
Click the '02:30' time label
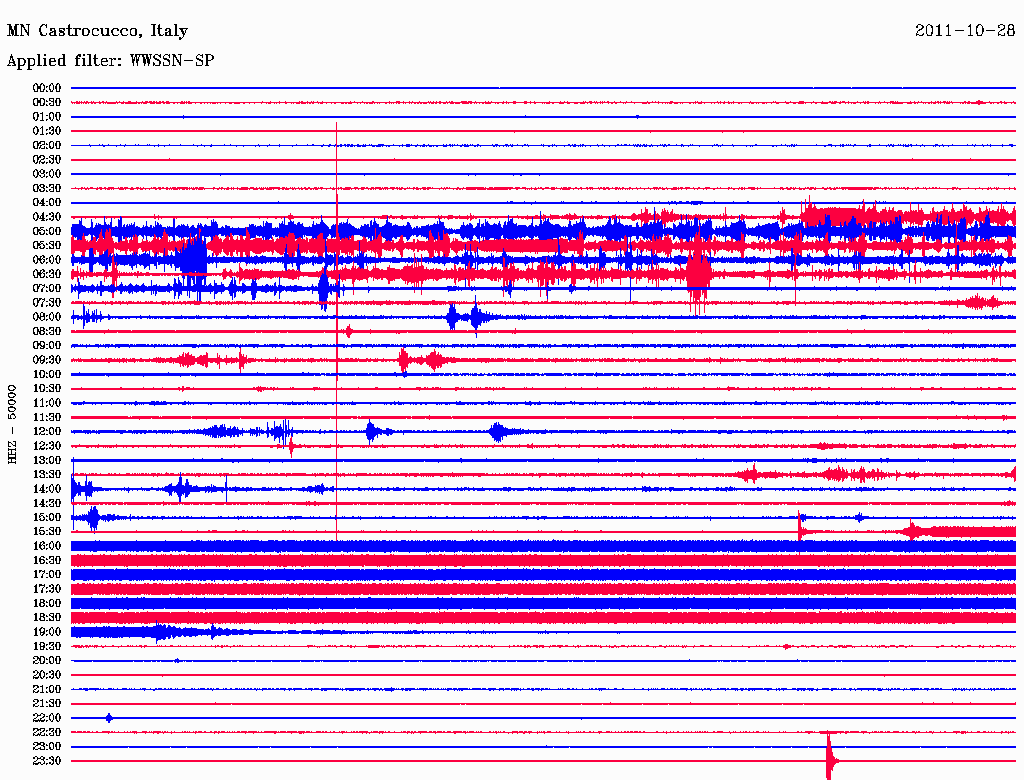click(47, 159)
